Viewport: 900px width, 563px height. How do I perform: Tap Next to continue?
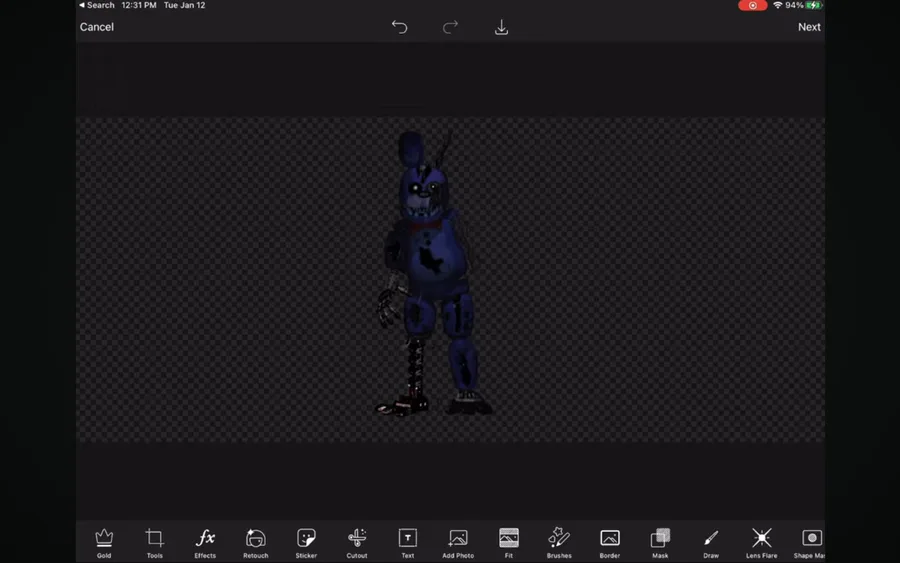(x=809, y=27)
